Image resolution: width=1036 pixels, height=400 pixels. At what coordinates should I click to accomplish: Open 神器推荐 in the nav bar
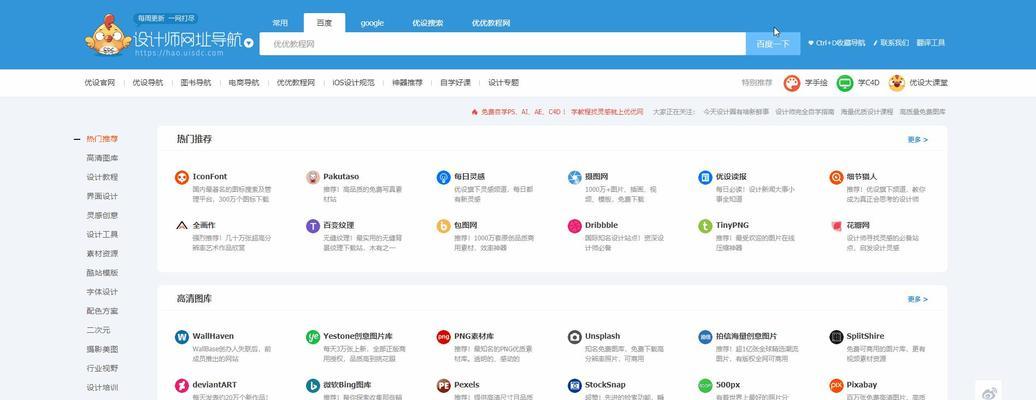(408, 83)
